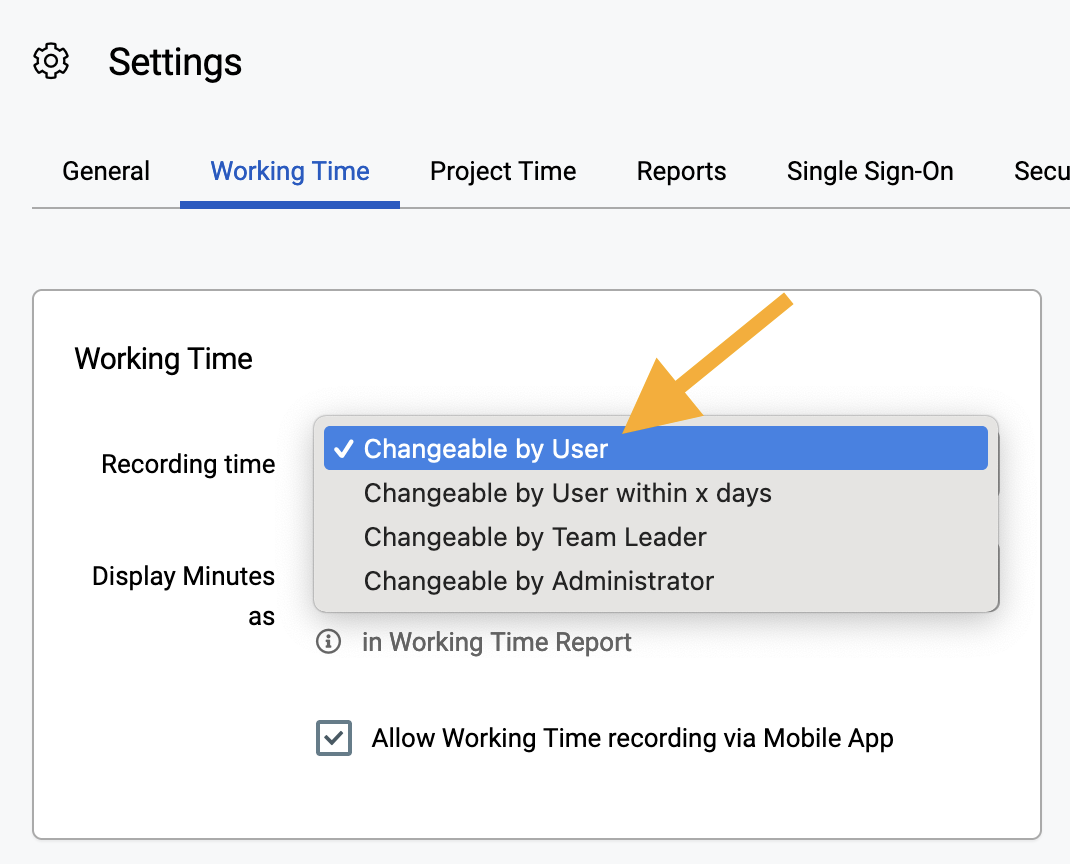The image size is (1070, 864).
Task: Click the Allow Working Time recording label text
Action: tap(633, 738)
